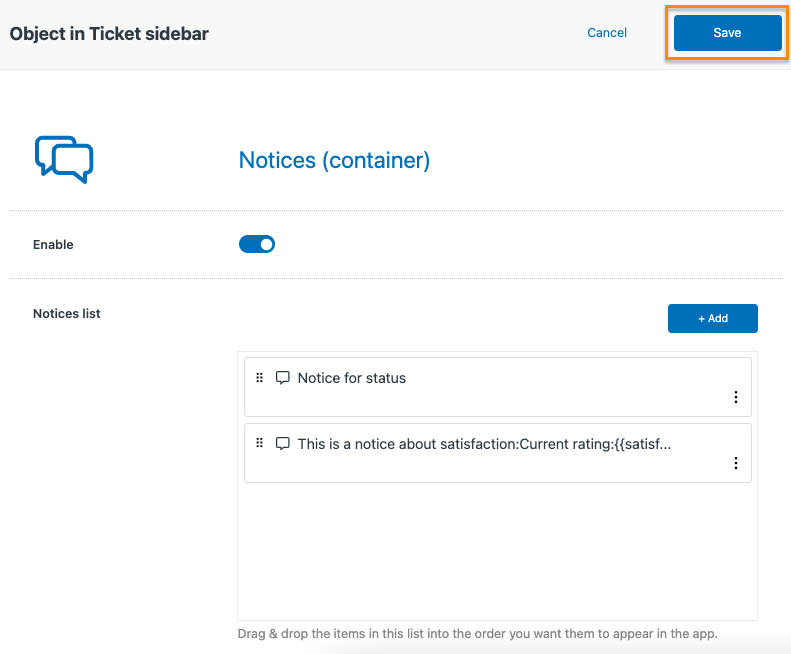Click the Notices (container) title
Viewport: 791px width, 654px height.
point(334,160)
